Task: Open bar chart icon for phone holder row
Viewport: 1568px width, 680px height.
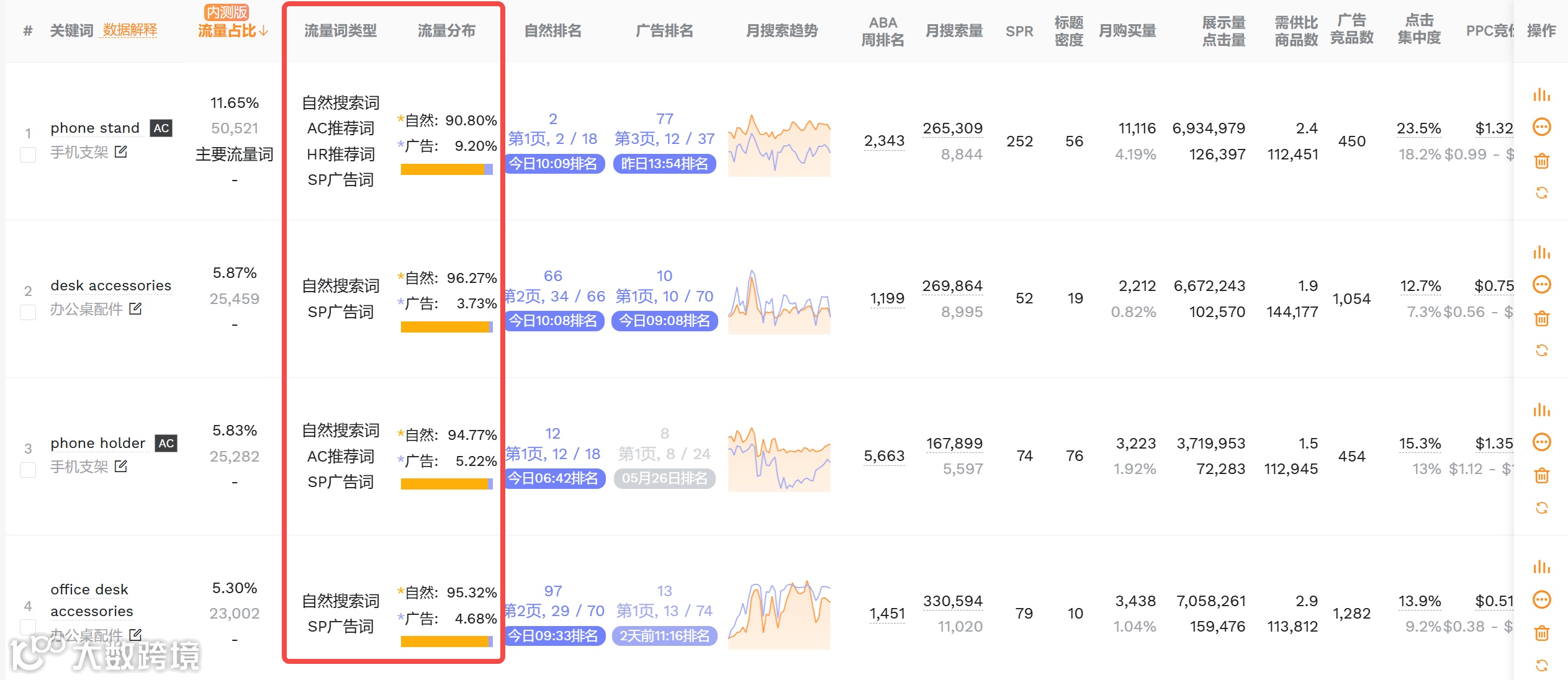Action: tap(1541, 410)
